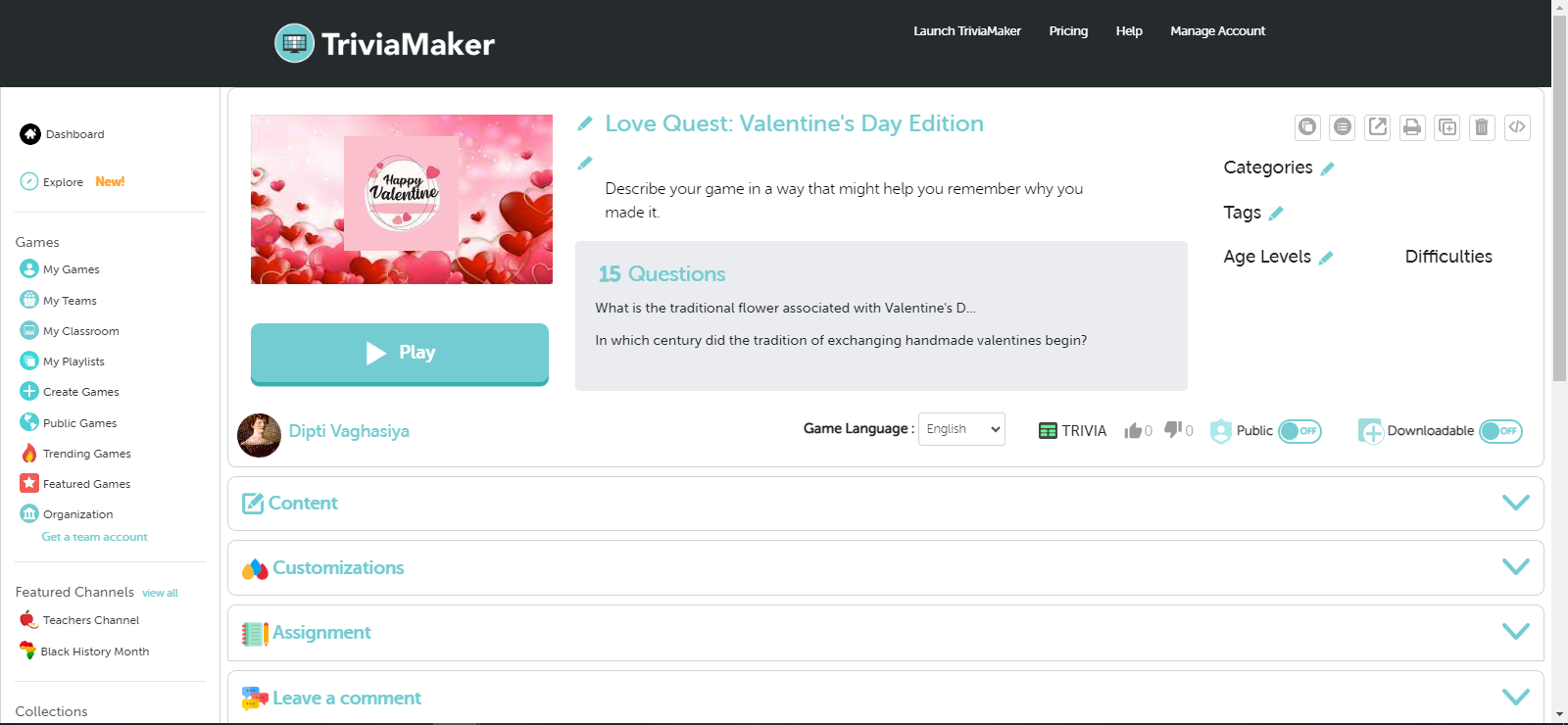The width and height of the screenshot is (1568, 725).
Task: Open the Game Language dropdown
Action: pyautogui.click(x=961, y=429)
